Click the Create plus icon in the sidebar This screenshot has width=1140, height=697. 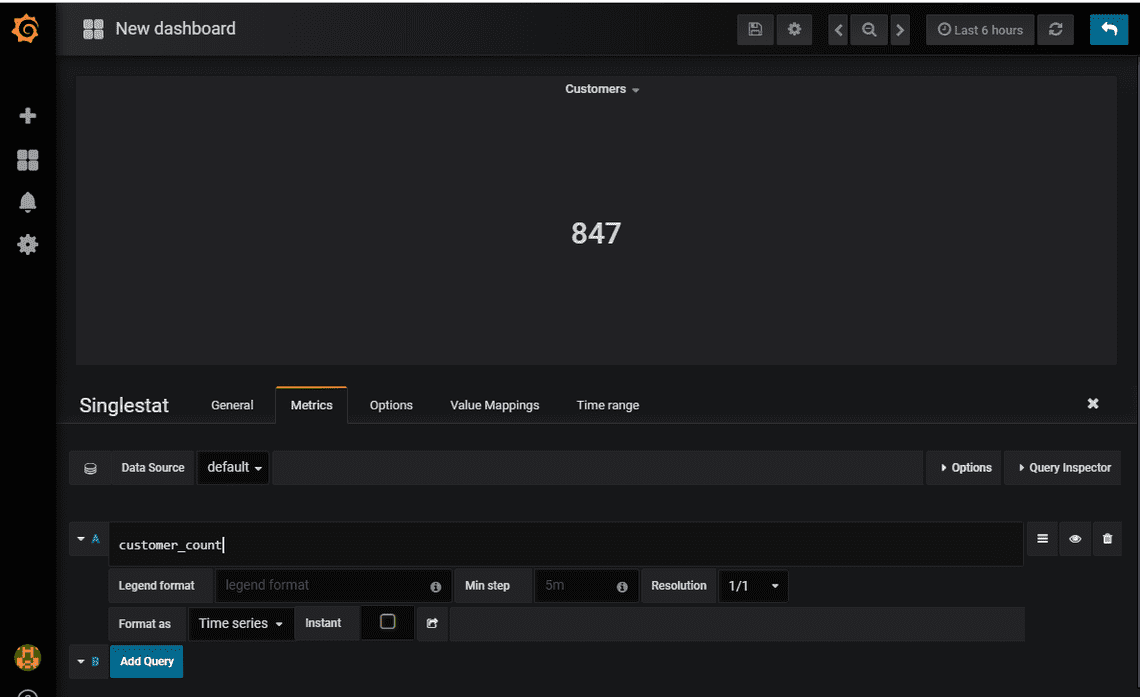click(27, 116)
